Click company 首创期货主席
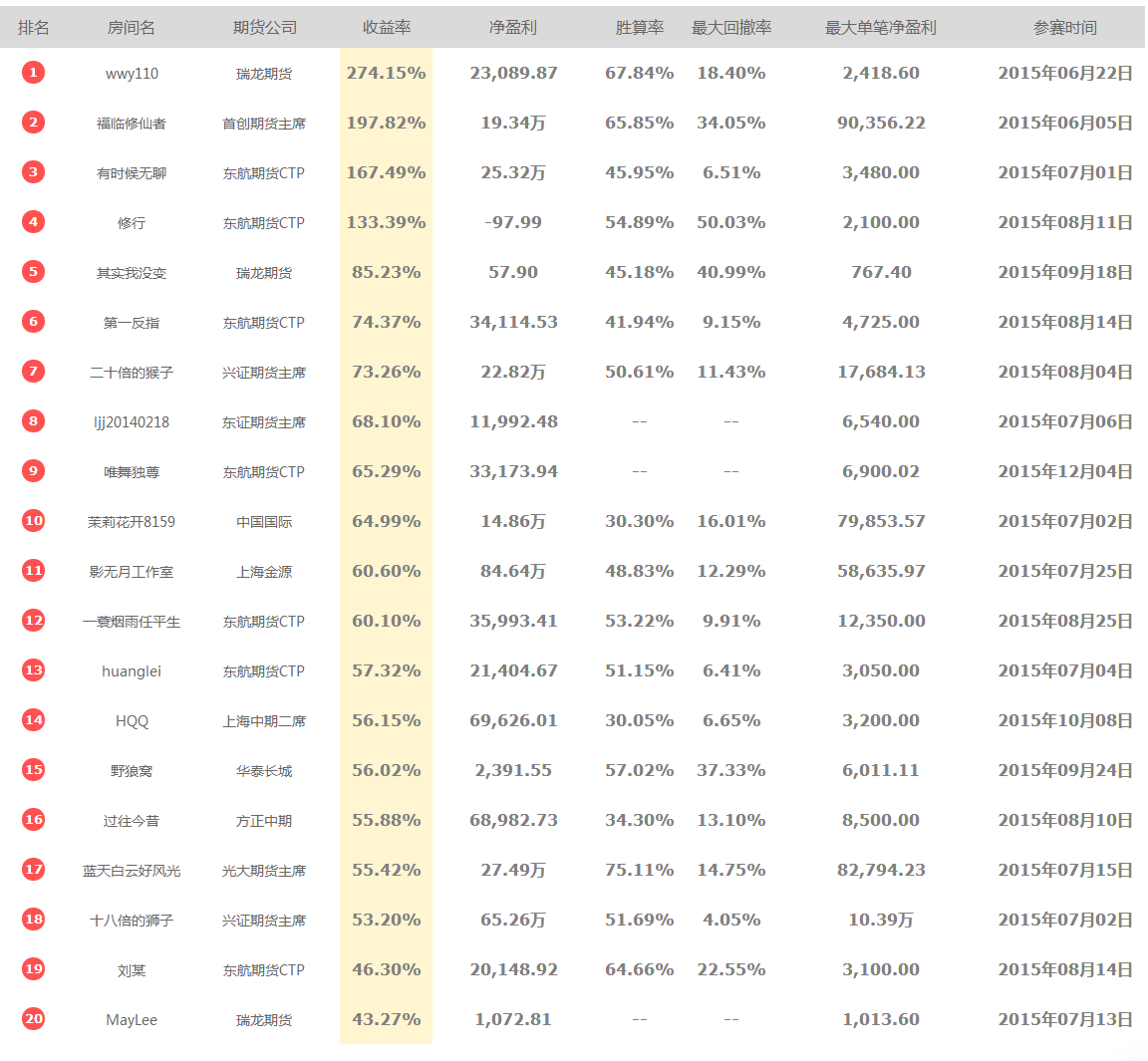Screen dimensions: 1148x1061 pyautogui.click(x=264, y=124)
